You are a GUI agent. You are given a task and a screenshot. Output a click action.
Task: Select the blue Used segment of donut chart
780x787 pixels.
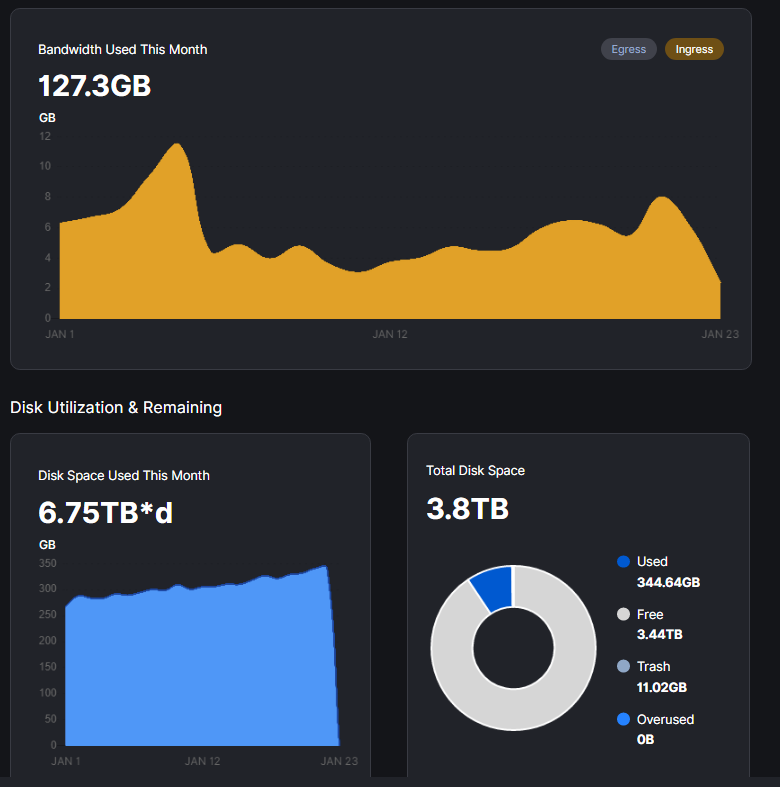coord(493,588)
